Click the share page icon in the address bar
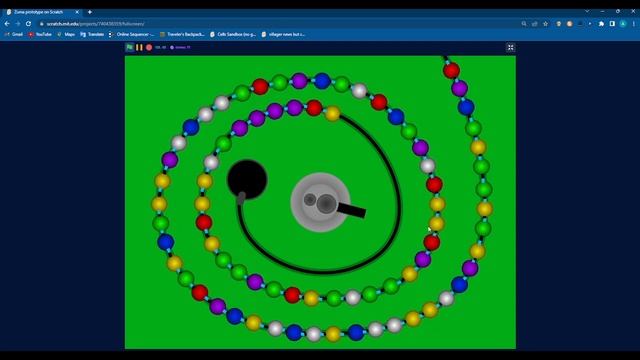Viewport: 640px width, 360px height. 534,24
